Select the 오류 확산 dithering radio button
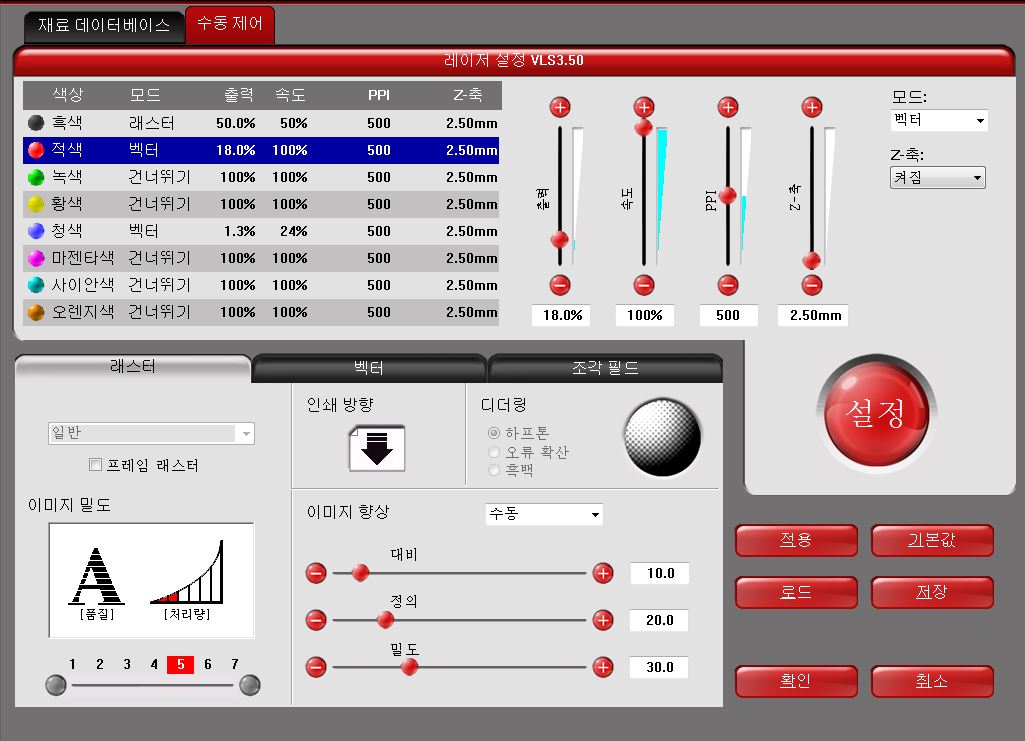 (494, 452)
